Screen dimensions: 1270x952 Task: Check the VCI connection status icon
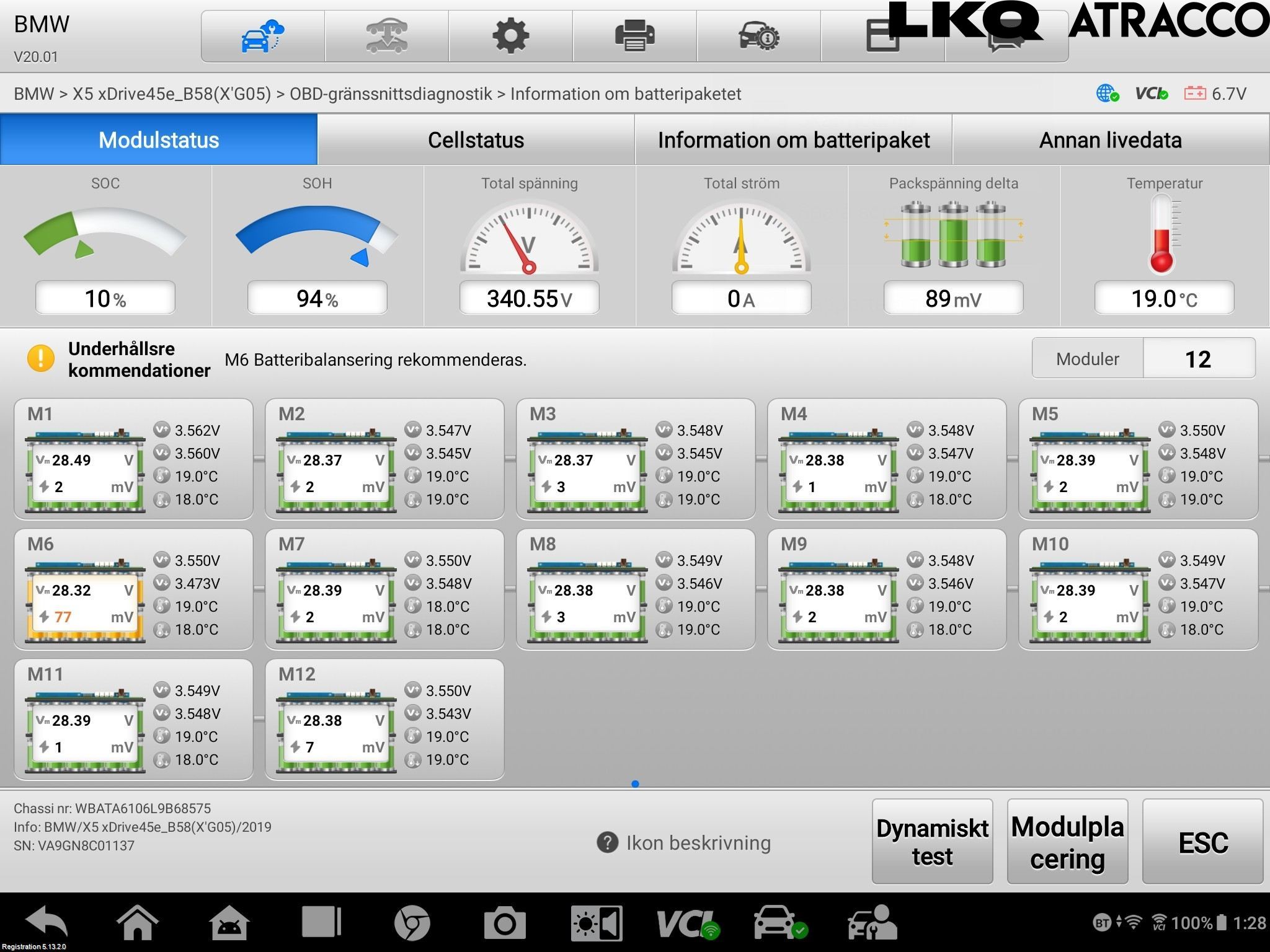1152,94
